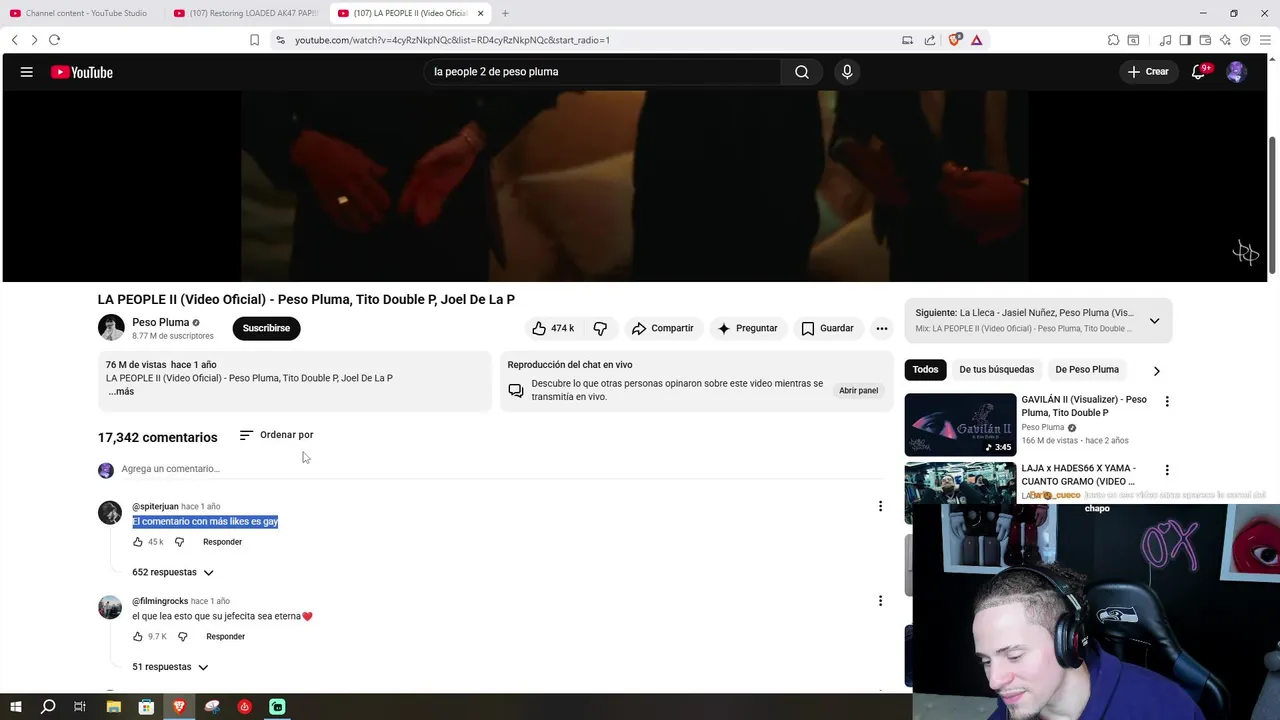
Task: Select the Todos filter chip
Action: [925, 370]
